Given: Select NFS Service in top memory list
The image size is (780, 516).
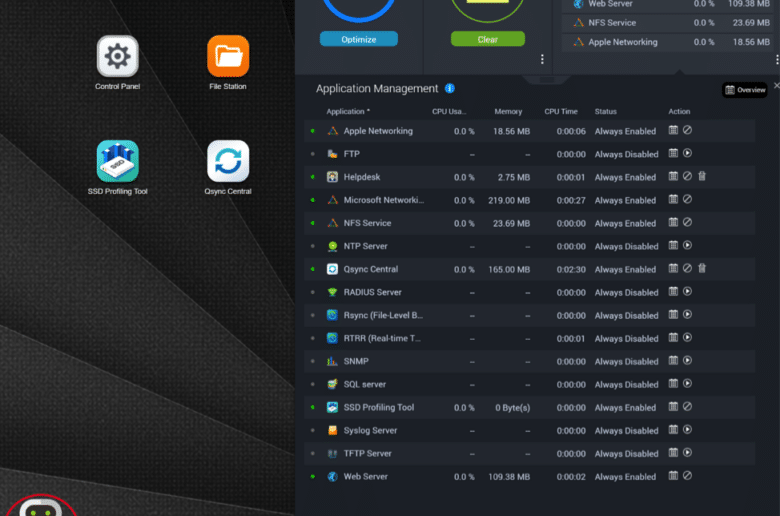Looking at the screenshot, I should pos(667,23).
